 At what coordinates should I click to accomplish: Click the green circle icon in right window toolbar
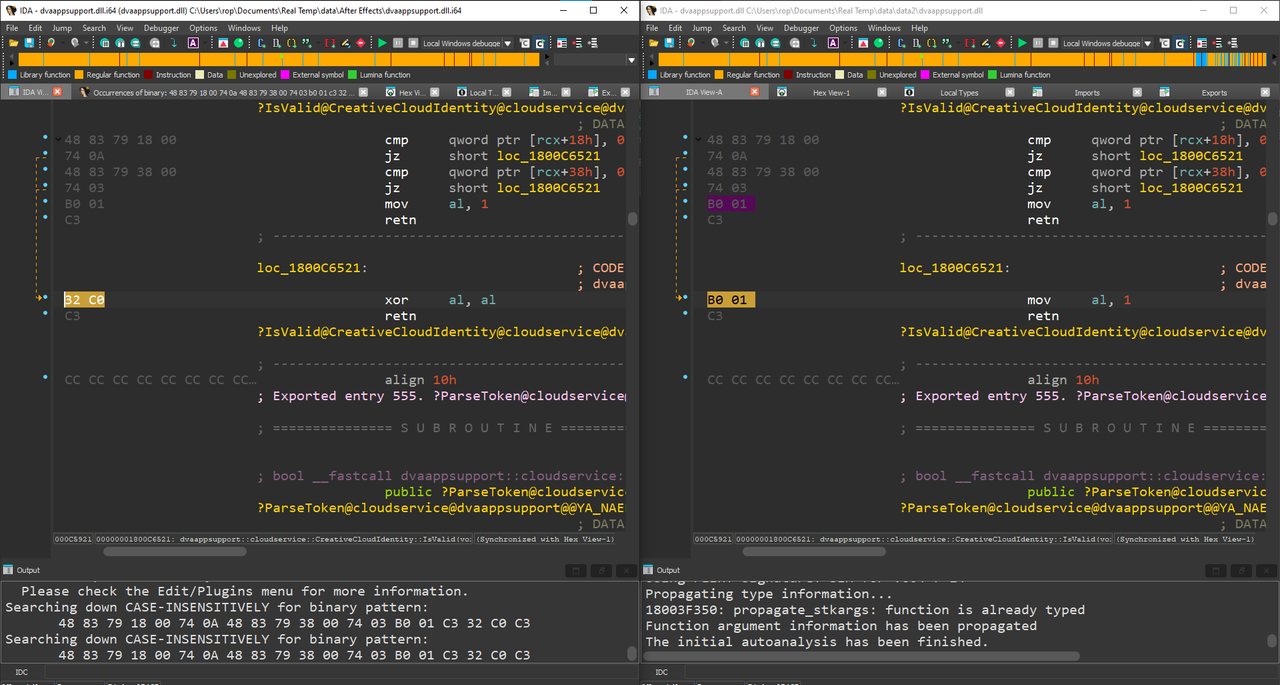click(878, 44)
